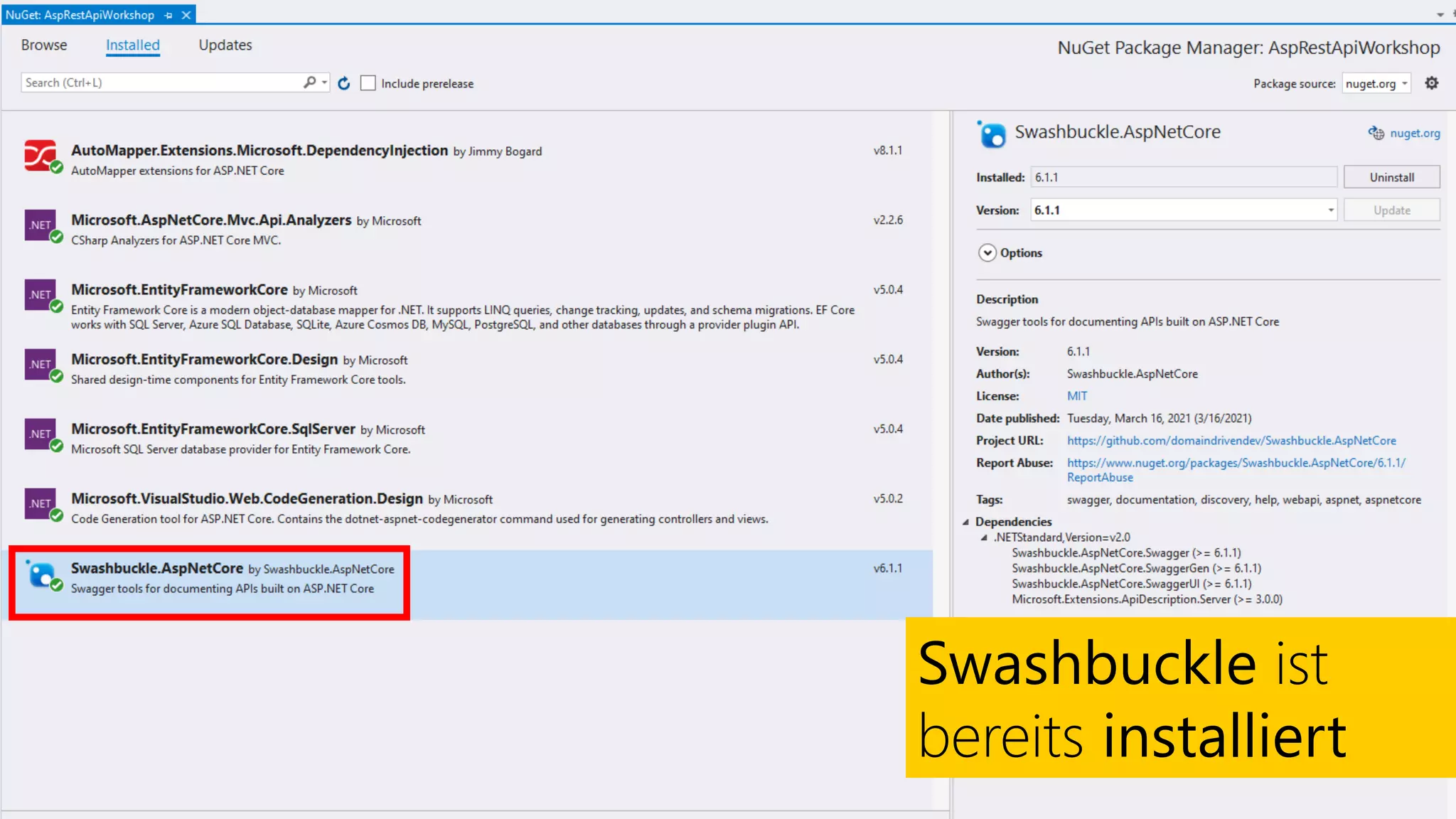Image resolution: width=1456 pixels, height=819 pixels.
Task: Click the v5.0.2 version label
Action: (888, 499)
